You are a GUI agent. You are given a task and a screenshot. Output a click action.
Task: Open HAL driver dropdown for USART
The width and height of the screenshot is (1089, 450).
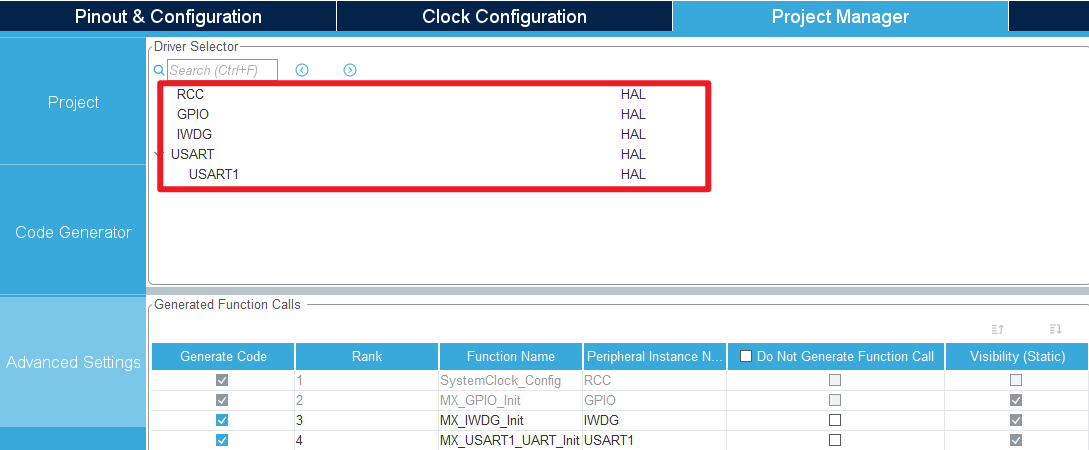633,154
